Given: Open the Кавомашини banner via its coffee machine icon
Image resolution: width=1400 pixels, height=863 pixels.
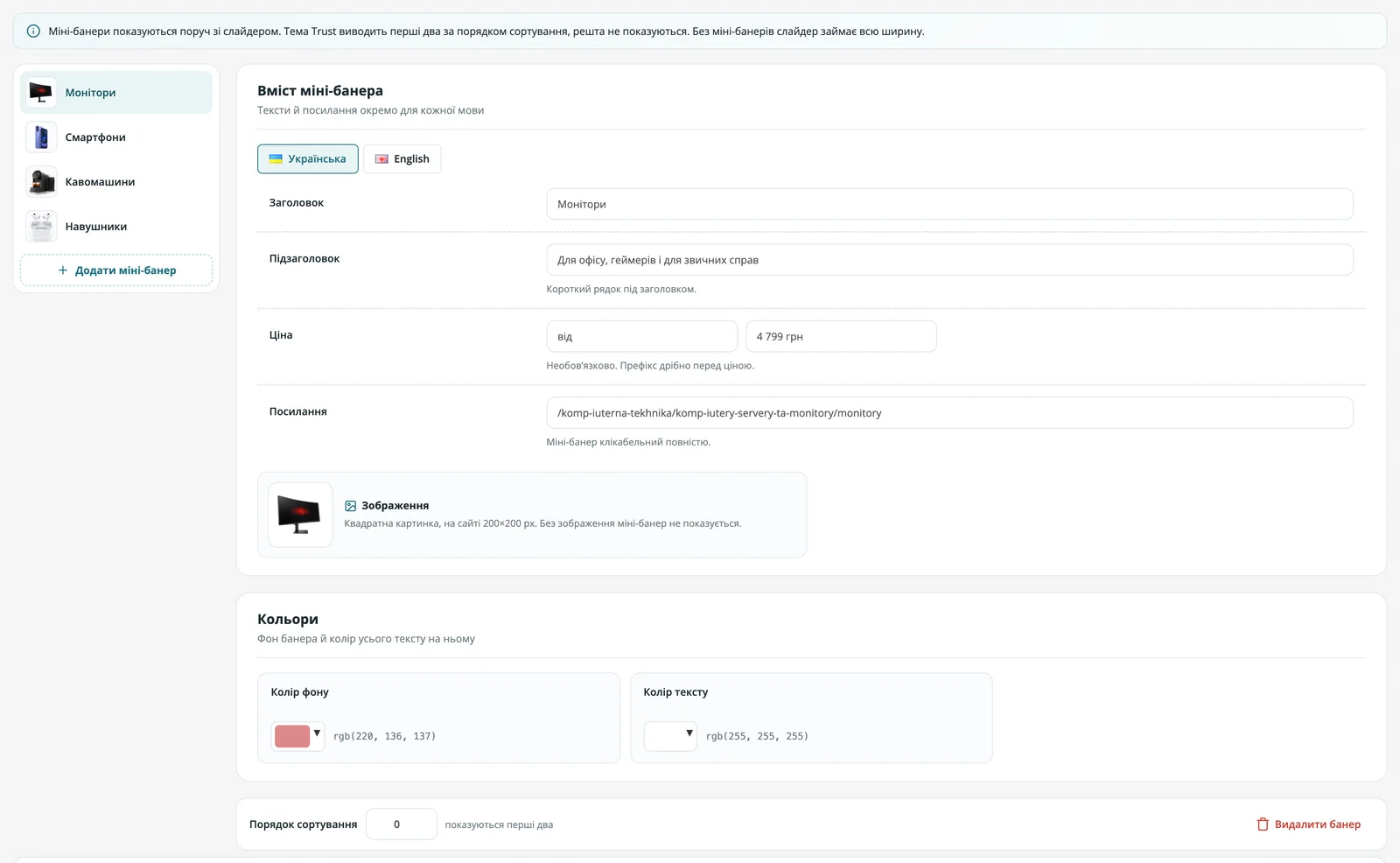Looking at the screenshot, I should pyautogui.click(x=41, y=182).
